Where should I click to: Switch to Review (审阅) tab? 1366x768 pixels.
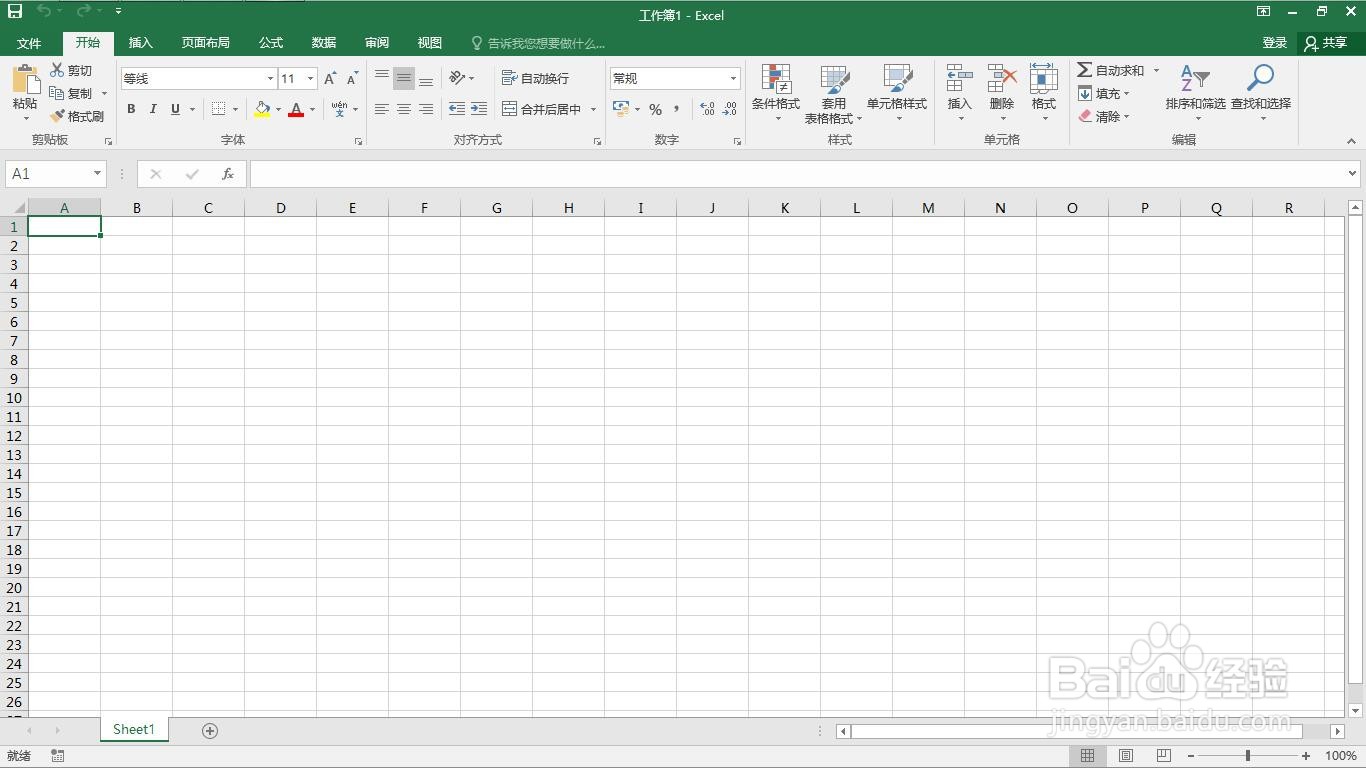[x=377, y=43]
